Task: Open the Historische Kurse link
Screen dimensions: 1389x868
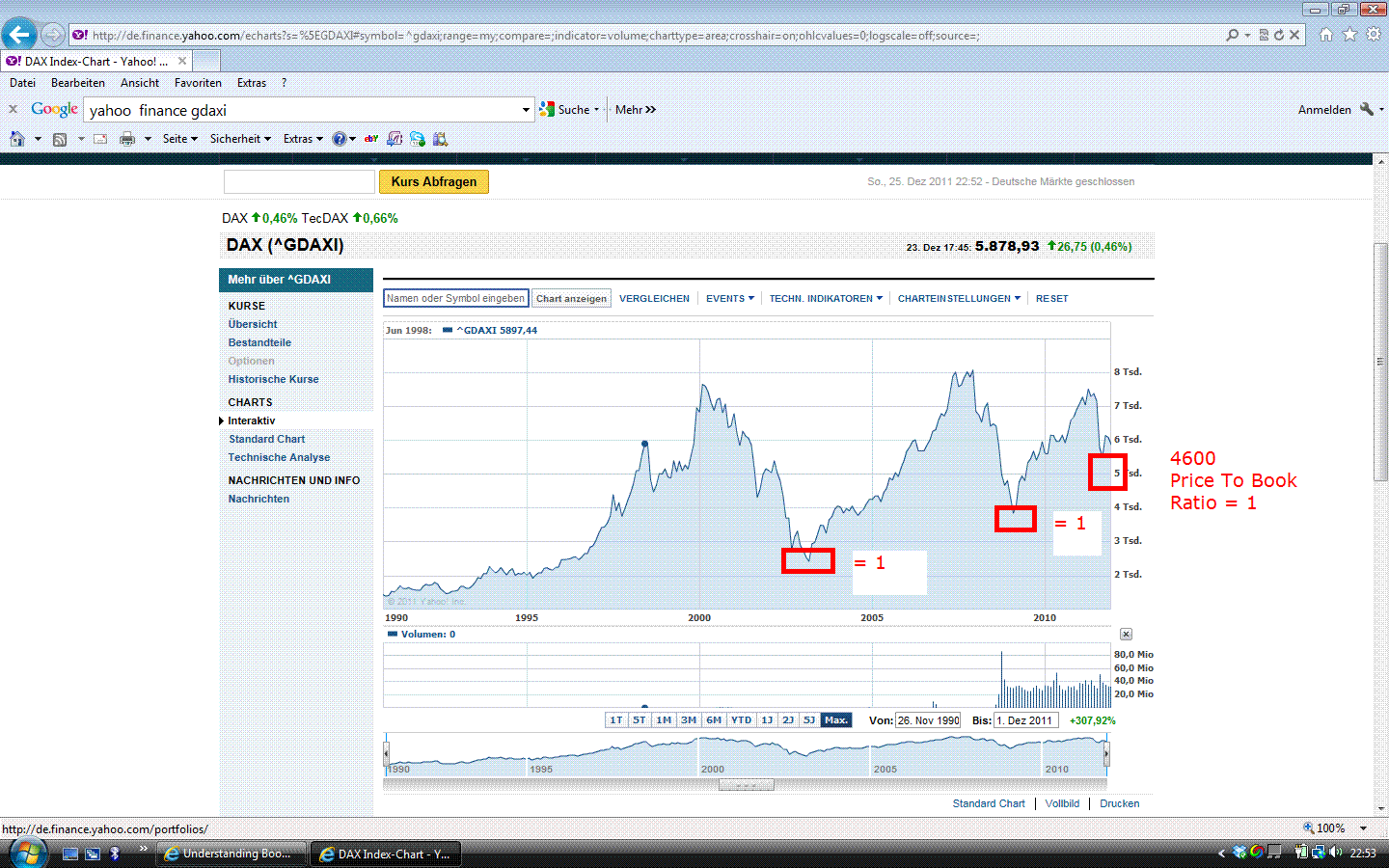Action: [273, 379]
